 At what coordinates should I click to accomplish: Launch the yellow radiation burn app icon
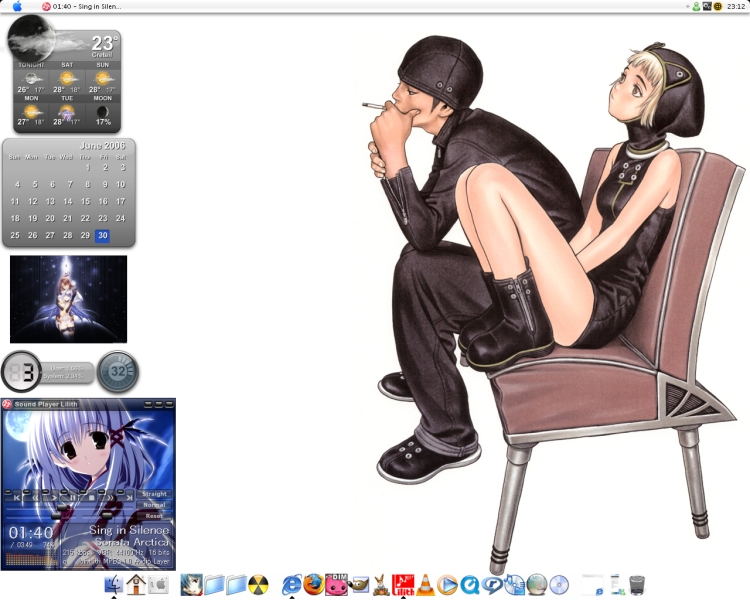tap(258, 585)
